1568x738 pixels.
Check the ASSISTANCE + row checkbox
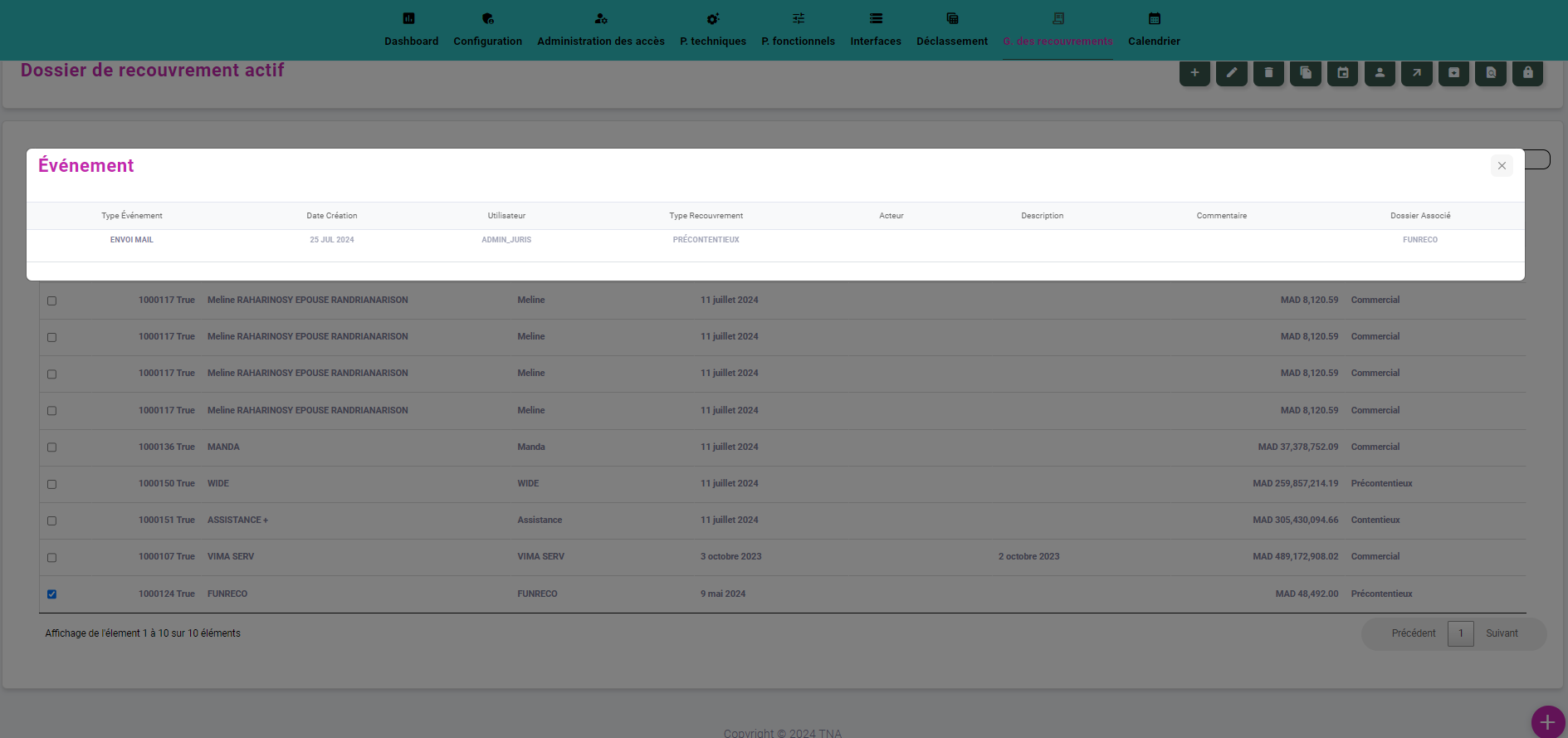[52, 521]
